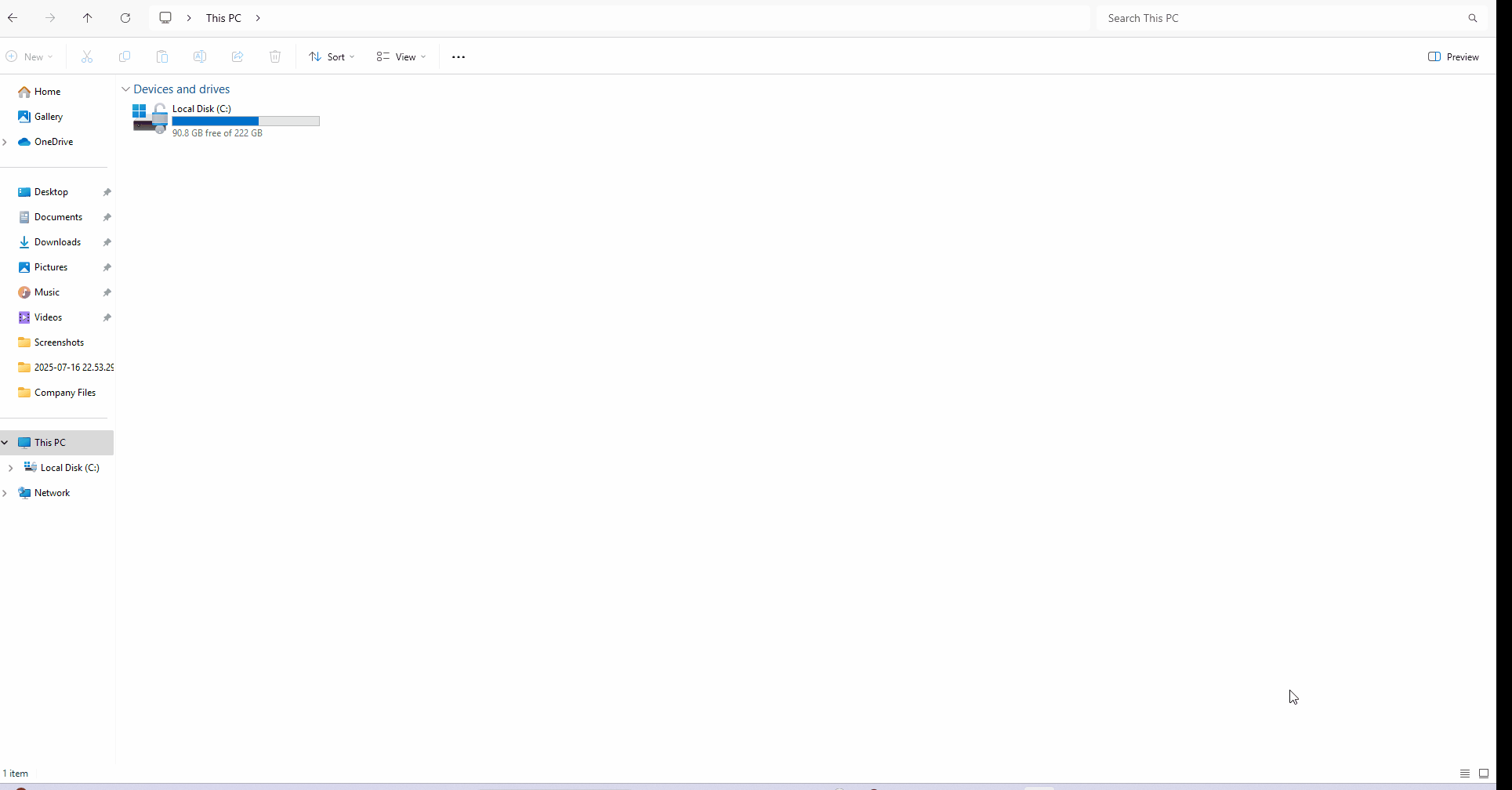Screen dimensions: 1512x790
Task: Click the Back navigation arrow
Action: pyautogui.click(x=13, y=18)
